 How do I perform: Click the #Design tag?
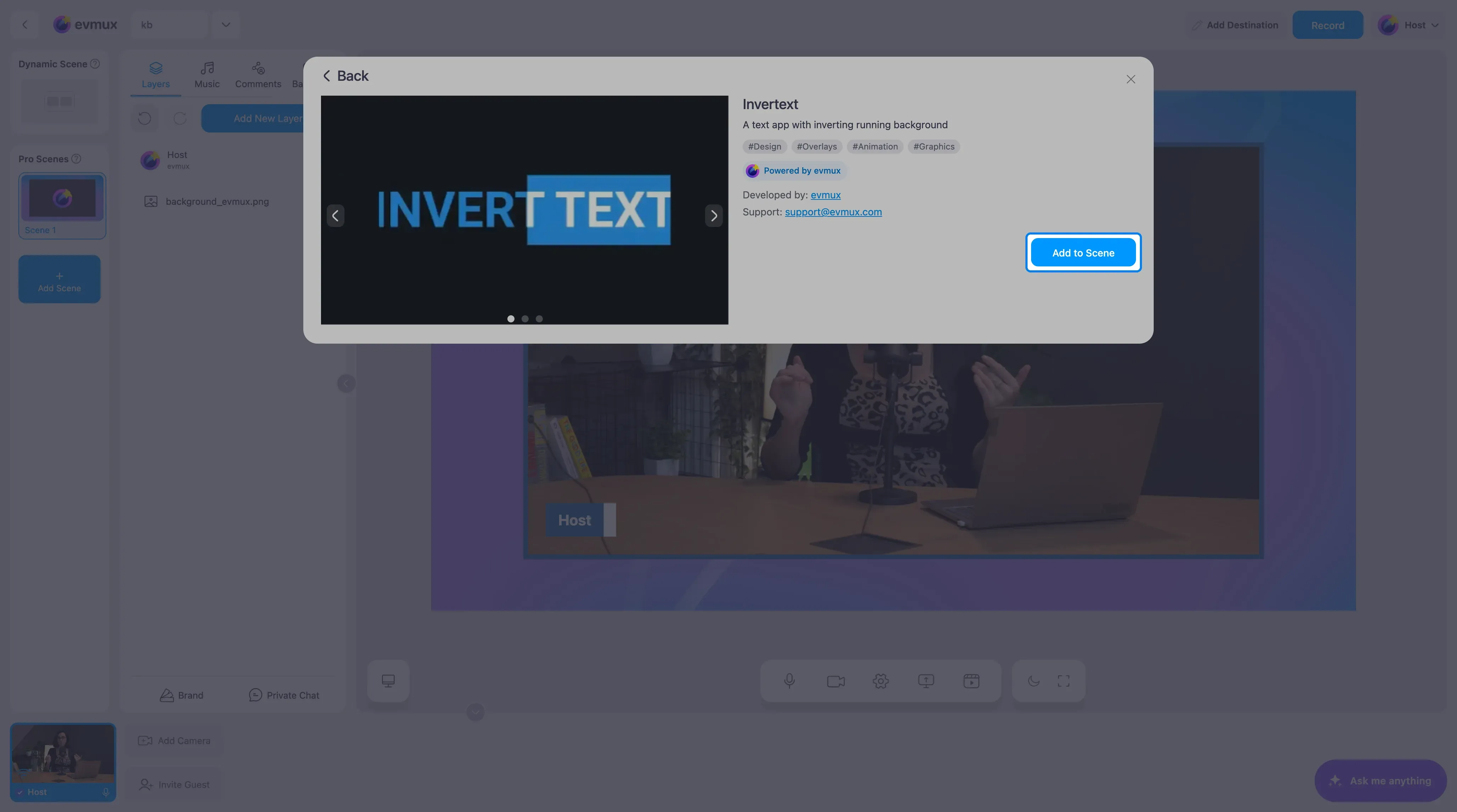click(x=765, y=146)
